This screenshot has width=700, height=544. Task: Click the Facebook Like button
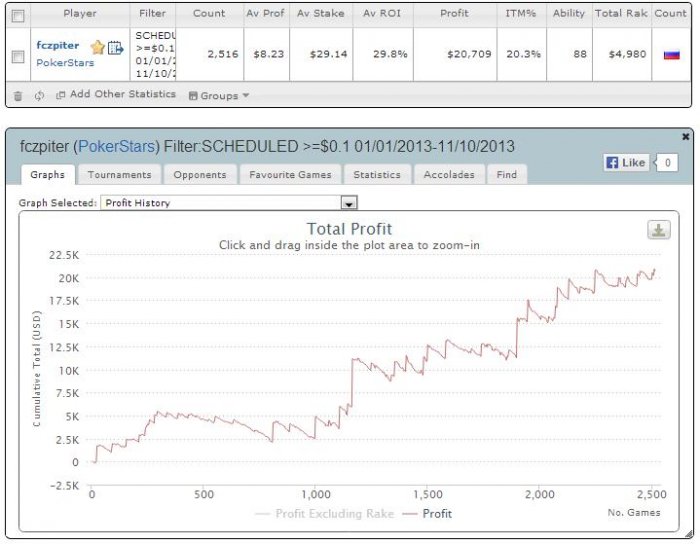tap(626, 162)
